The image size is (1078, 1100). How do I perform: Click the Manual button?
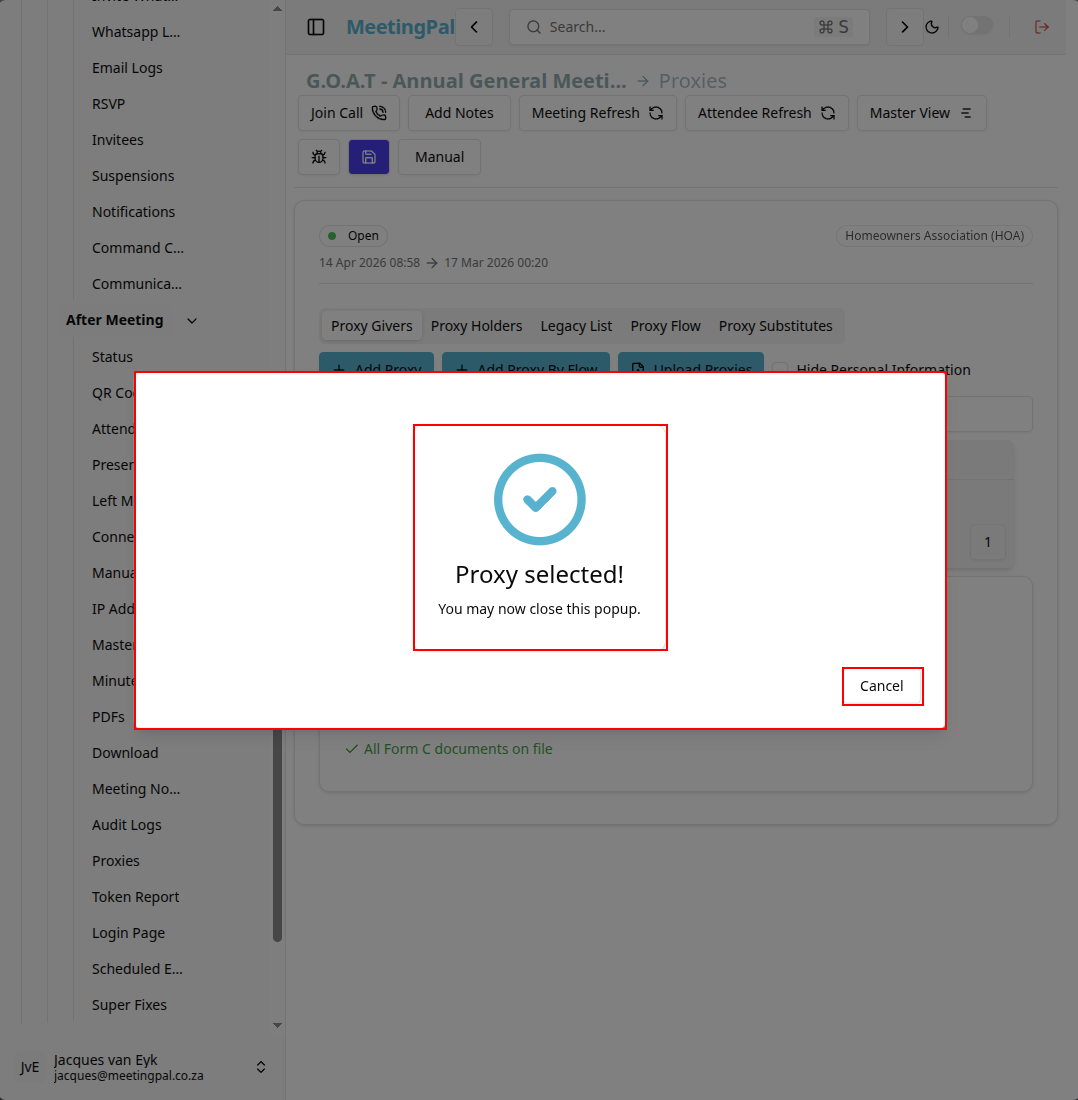tap(439, 156)
